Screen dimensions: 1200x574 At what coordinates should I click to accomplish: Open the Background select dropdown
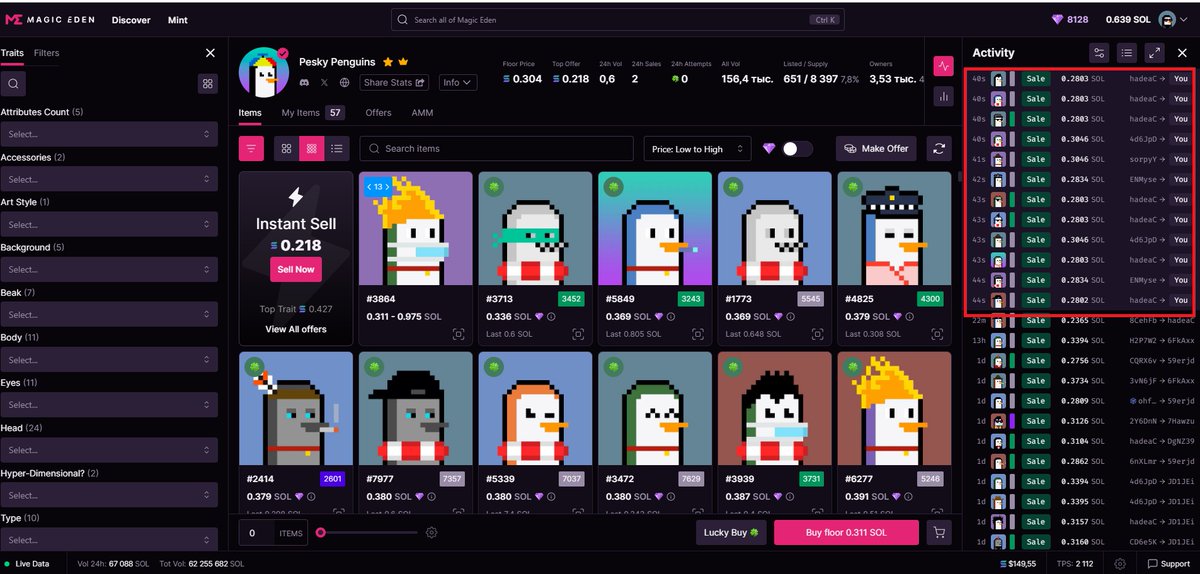[x=109, y=269]
